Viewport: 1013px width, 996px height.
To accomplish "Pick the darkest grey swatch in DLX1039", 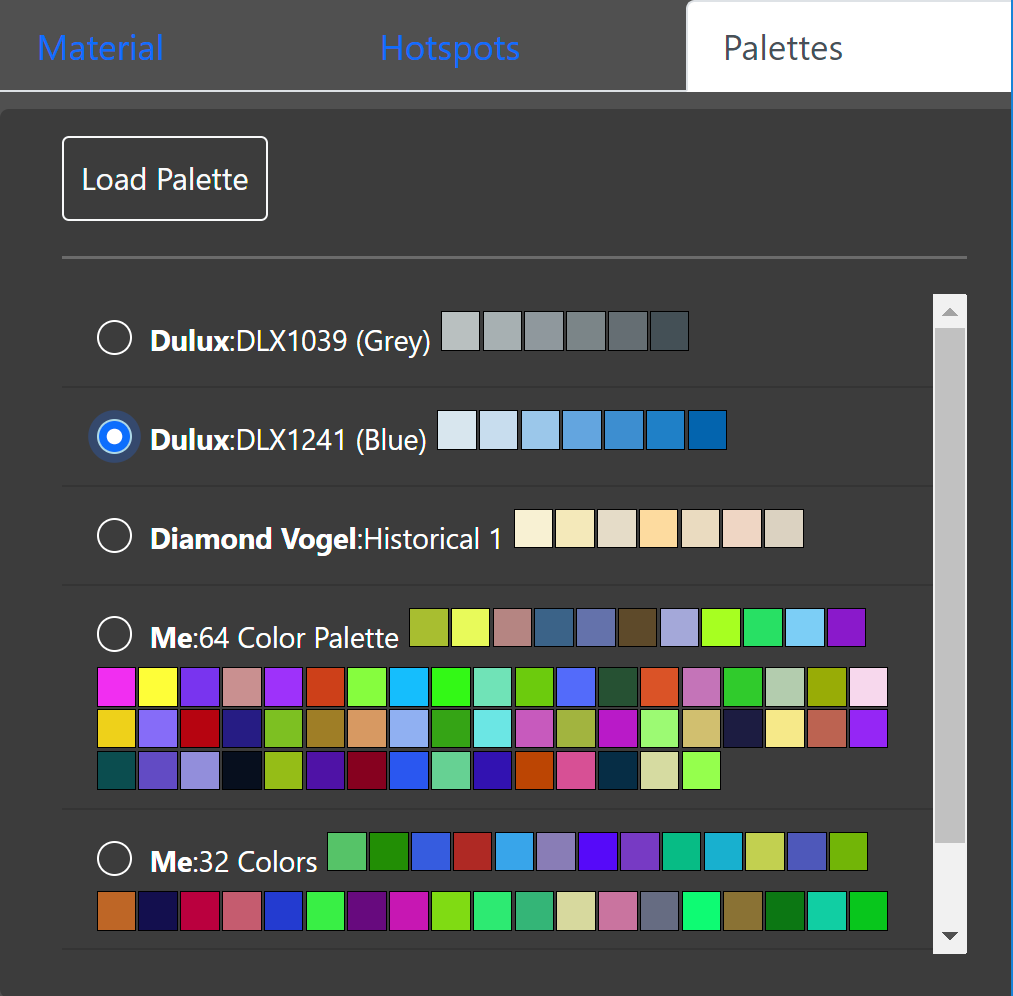I will click(x=669, y=331).
